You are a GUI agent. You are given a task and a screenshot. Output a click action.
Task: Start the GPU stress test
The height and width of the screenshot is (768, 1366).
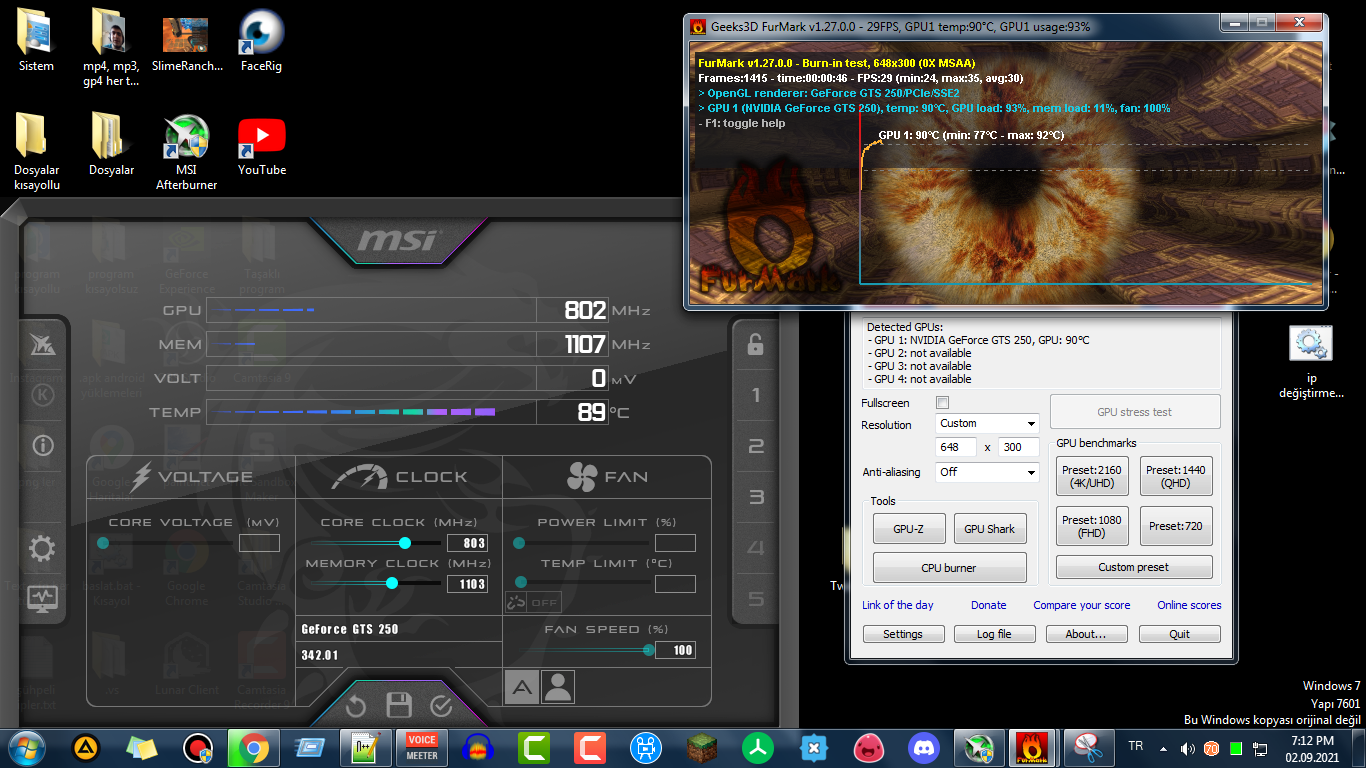point(1135,412)
